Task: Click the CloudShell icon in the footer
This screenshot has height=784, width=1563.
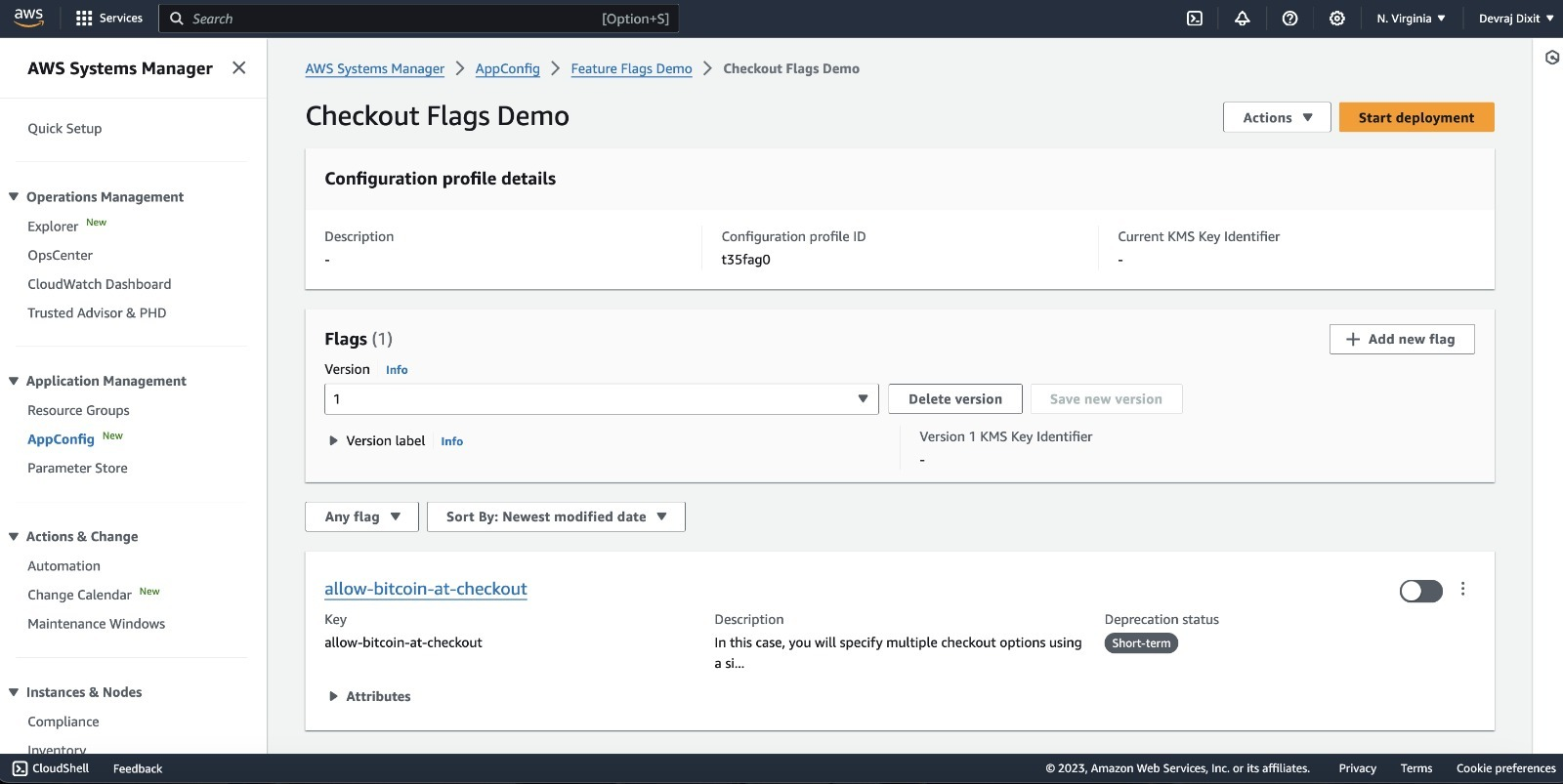Action: pyautogui.click(x=20, y=768)
